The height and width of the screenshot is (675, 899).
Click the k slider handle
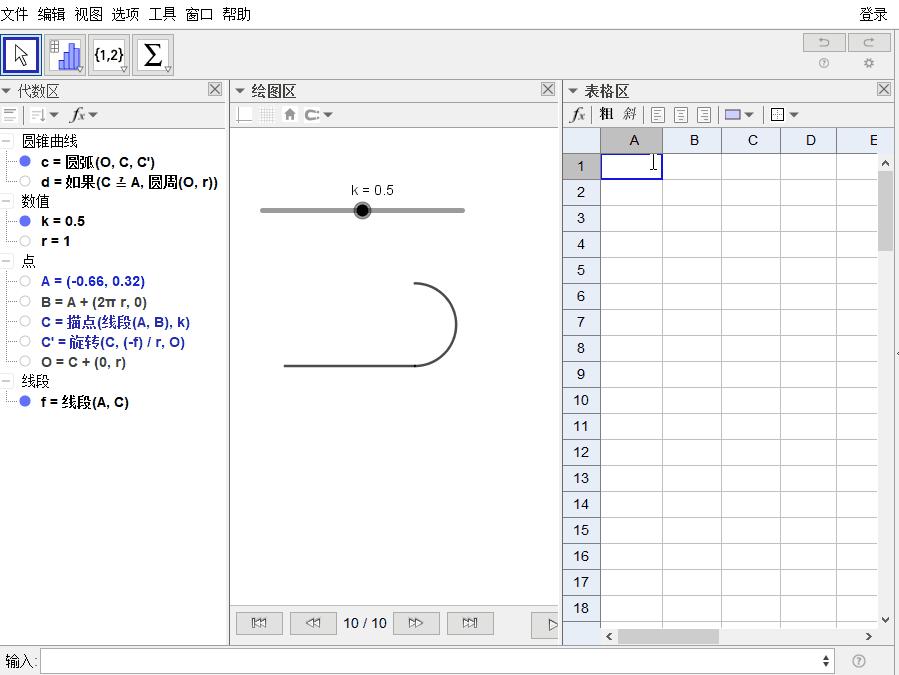point(362,210)
